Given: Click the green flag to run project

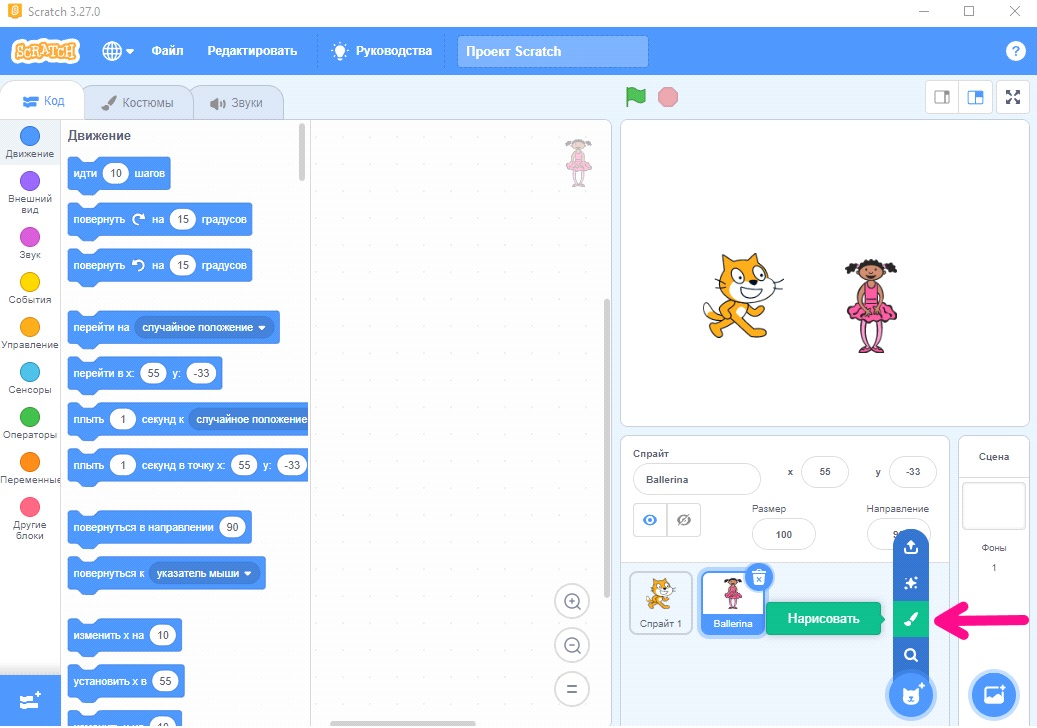Looking at the screenshot, I should tap(636, 97).
